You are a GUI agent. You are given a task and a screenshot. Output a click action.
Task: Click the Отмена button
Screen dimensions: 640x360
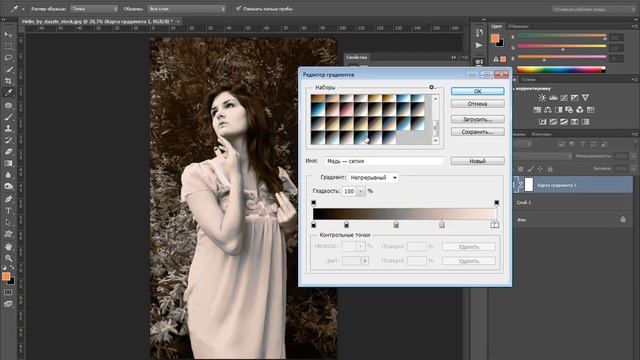coord(478,104)
